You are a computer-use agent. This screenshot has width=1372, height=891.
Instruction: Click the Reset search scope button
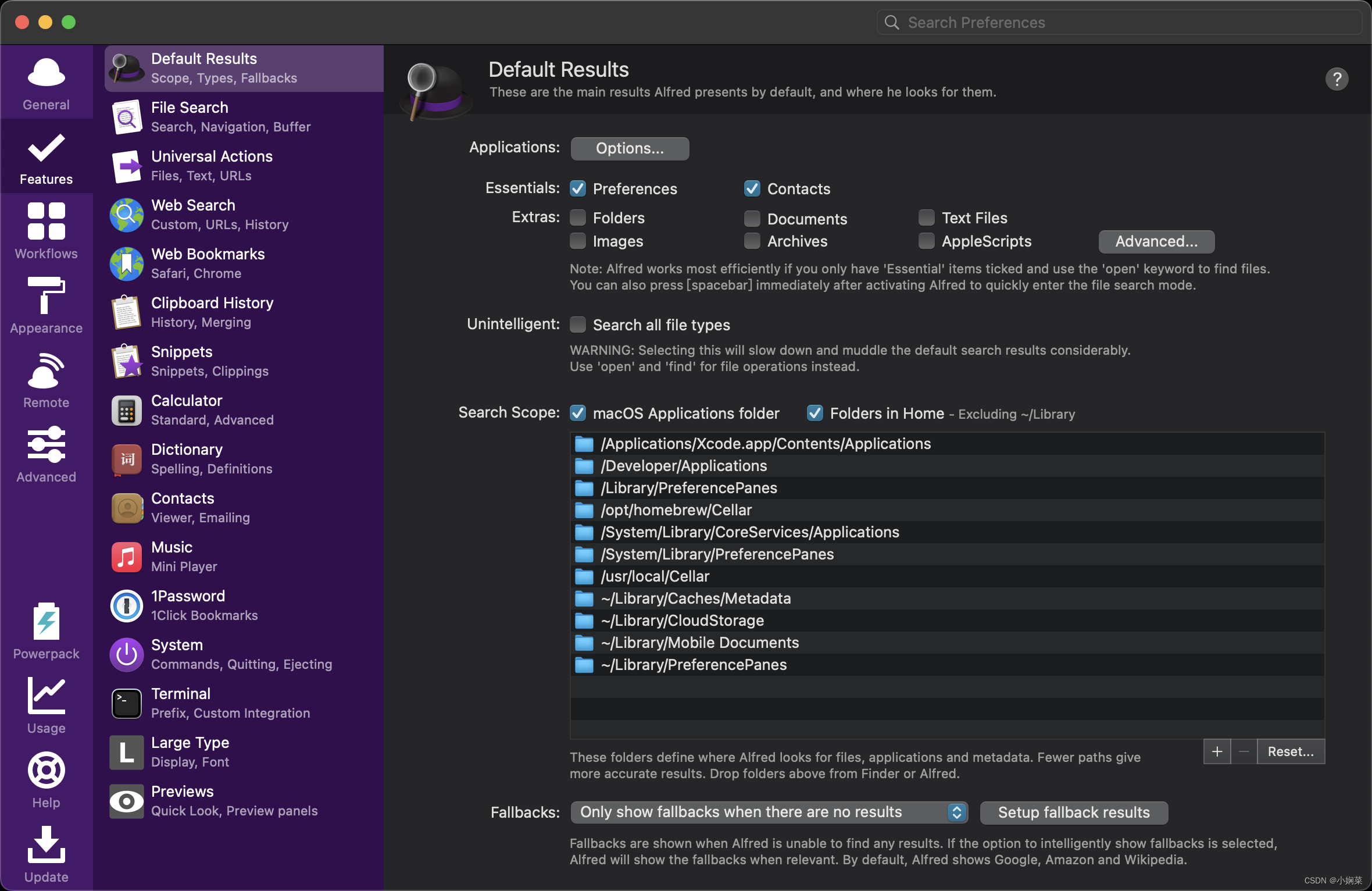tap(1291, 751)
